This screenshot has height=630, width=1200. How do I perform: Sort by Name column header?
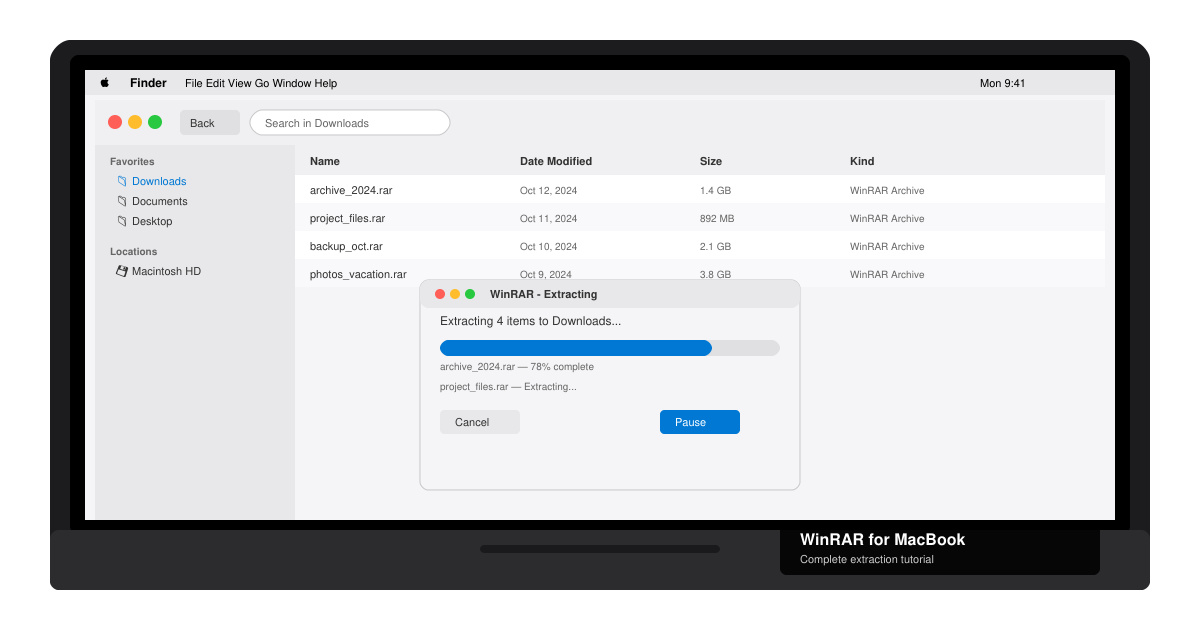pyautogui.click(x=325, y=161)
